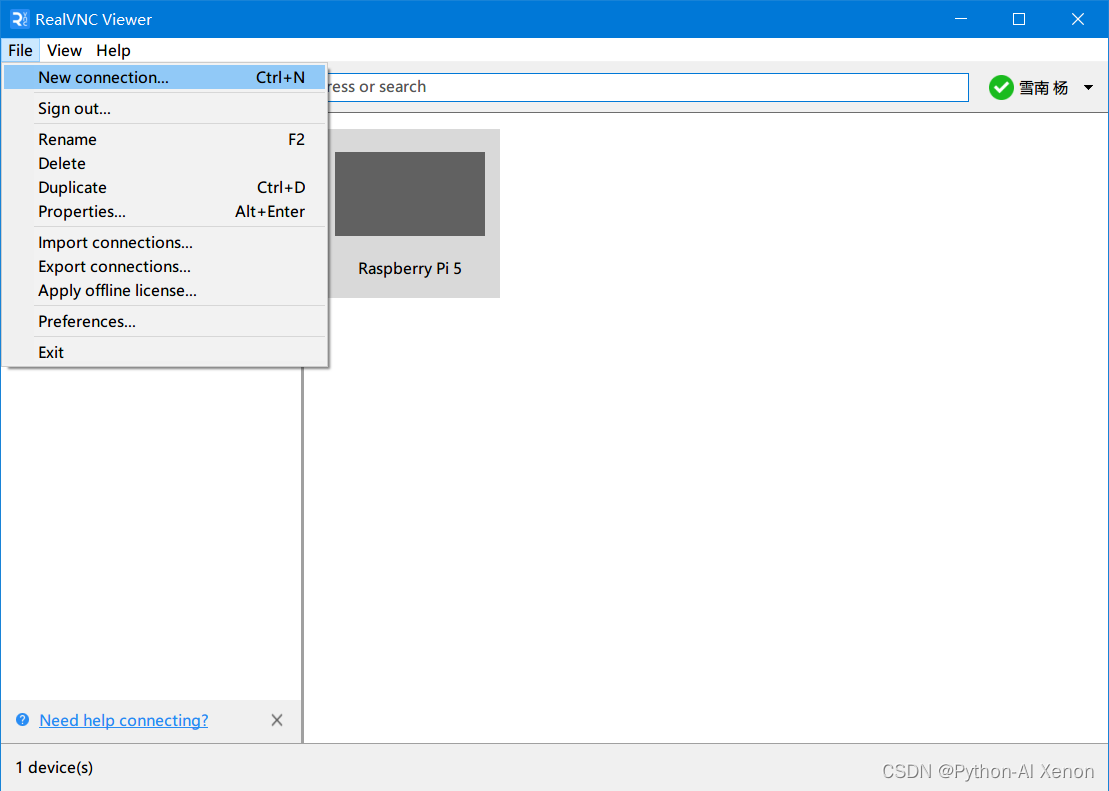Viewport: 1109px width, 791px height.
Task: Click the Raspberry Pi 5 label
Action: coord(410,269)
